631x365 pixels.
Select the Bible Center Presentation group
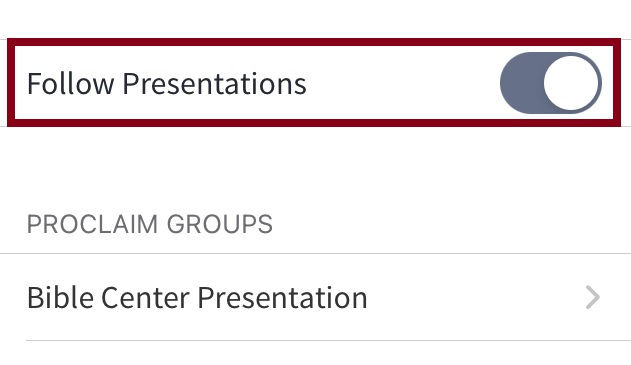tap(316, 297)
